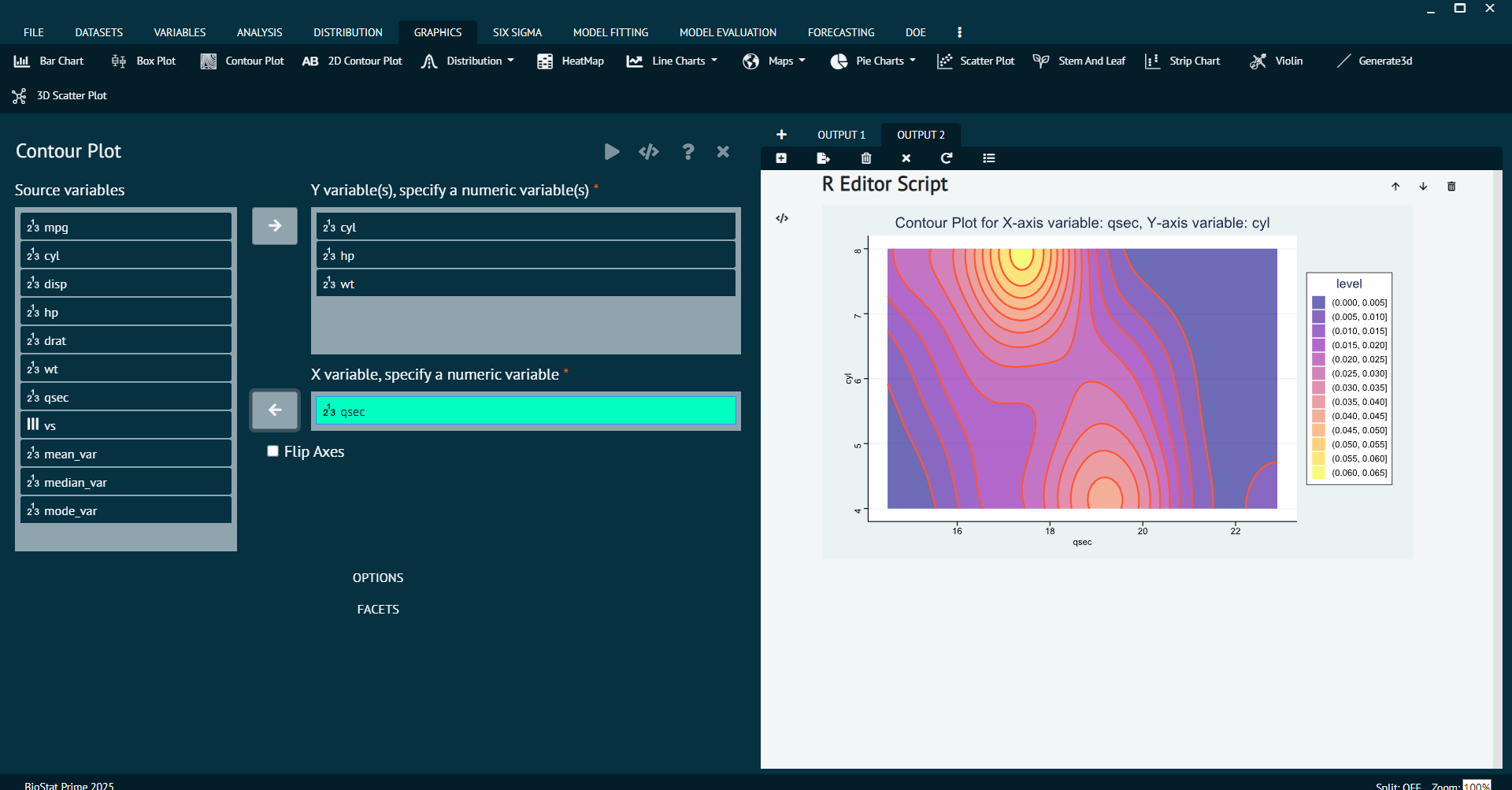Open the Contour Plot tool in ribbon

tap(242, 61)
